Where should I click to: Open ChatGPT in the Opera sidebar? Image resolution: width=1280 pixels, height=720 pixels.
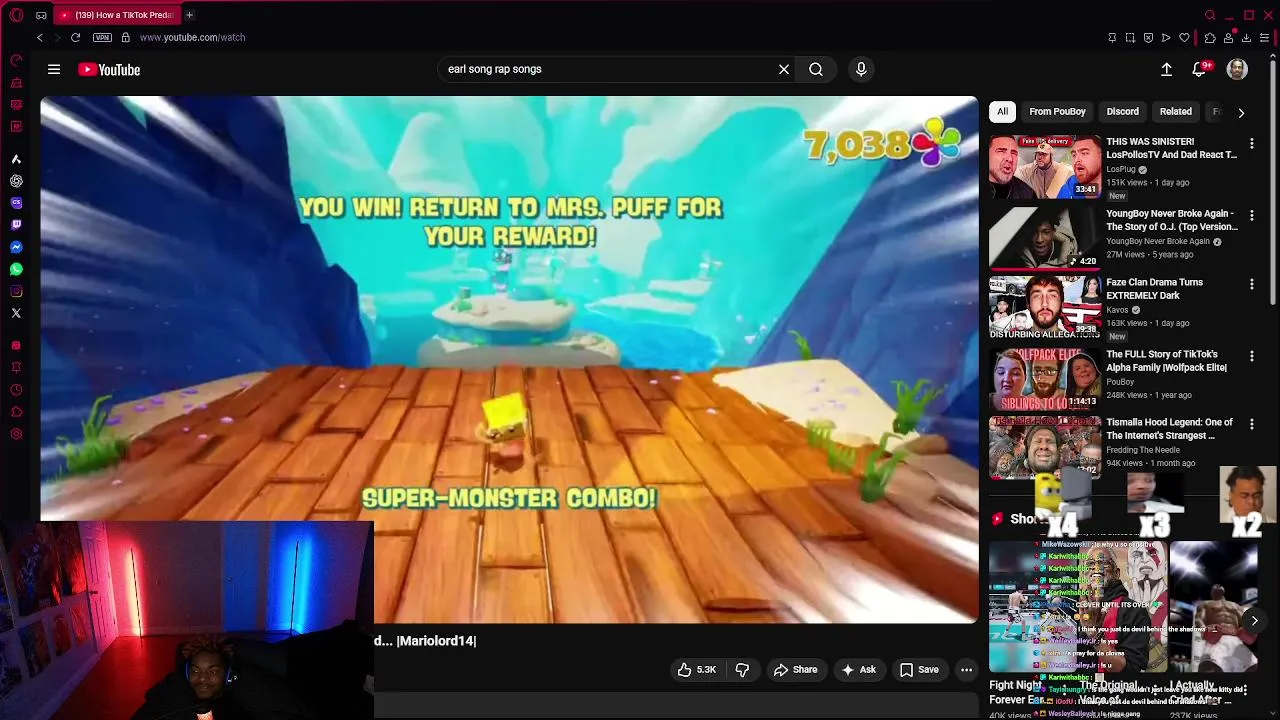pyautogui.click(x=16, y=181)
